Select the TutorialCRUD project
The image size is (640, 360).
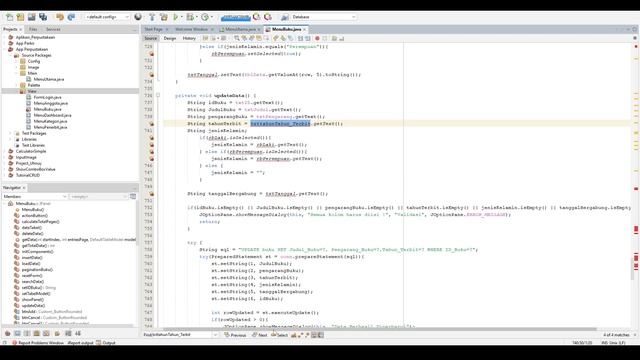point(27,175)
